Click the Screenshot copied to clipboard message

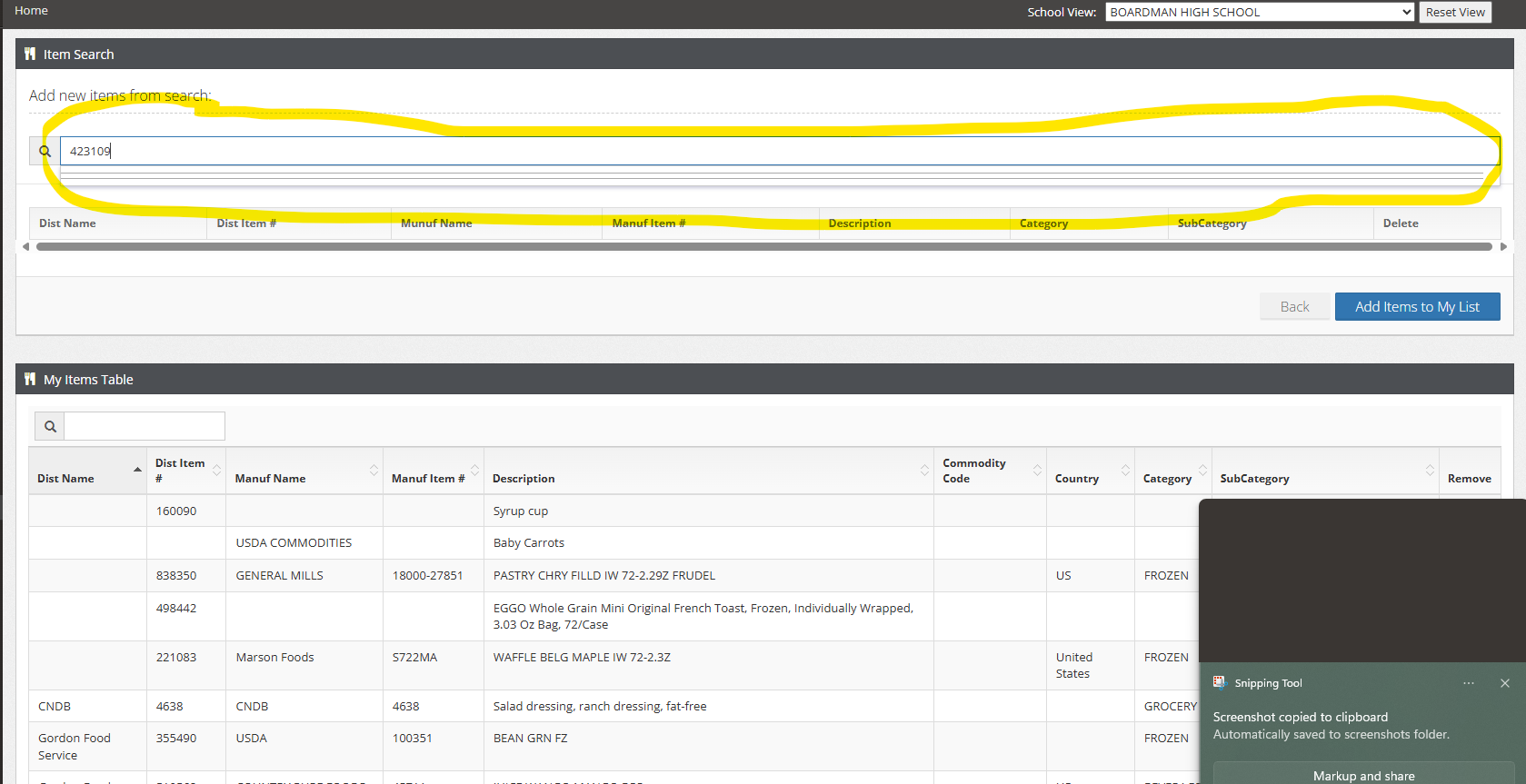(x=1301, y=717)
